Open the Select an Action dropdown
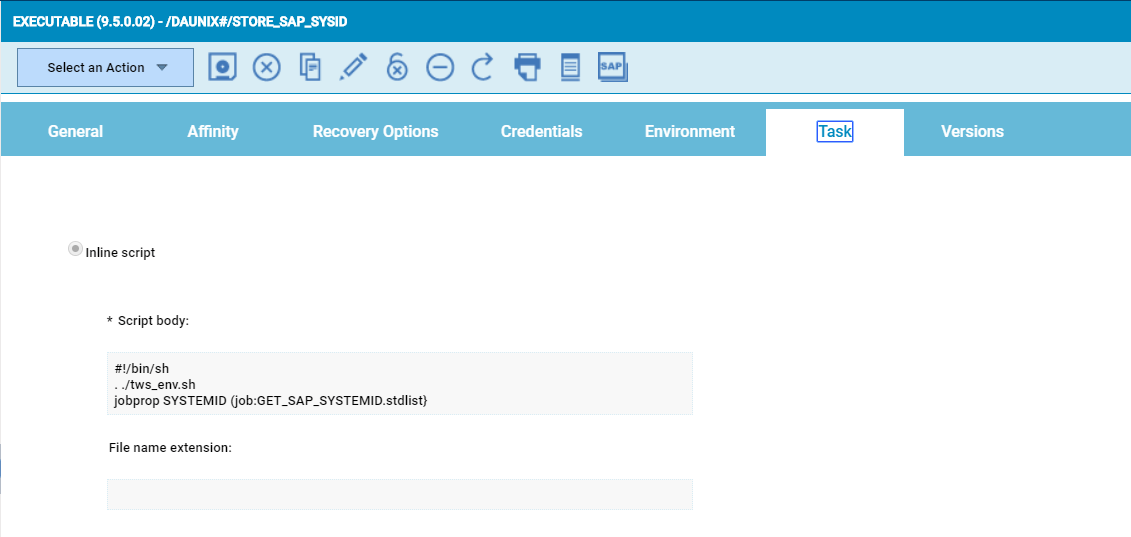The width and height of the screenshot is (1131, 537). (106, 68)
